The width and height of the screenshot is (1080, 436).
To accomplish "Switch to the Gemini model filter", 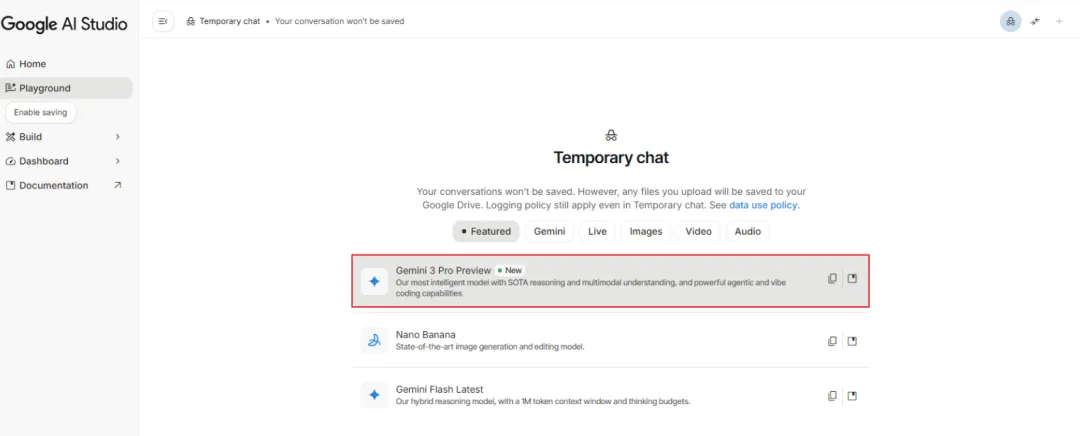I will coord(549,231).
